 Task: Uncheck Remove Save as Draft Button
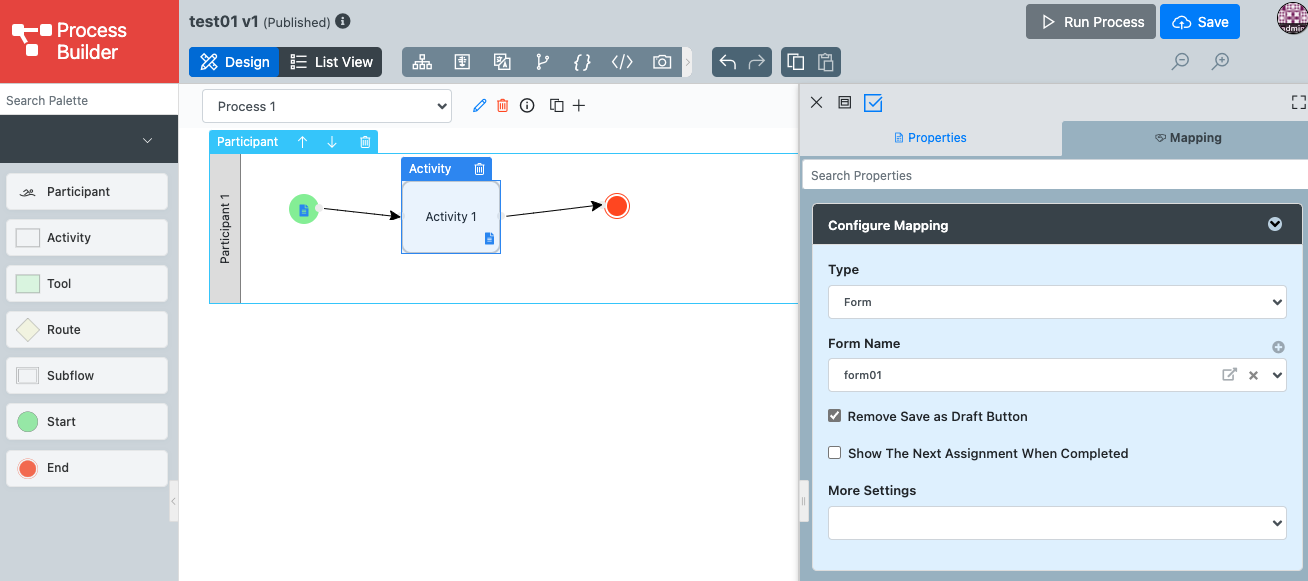pos(835,416)
